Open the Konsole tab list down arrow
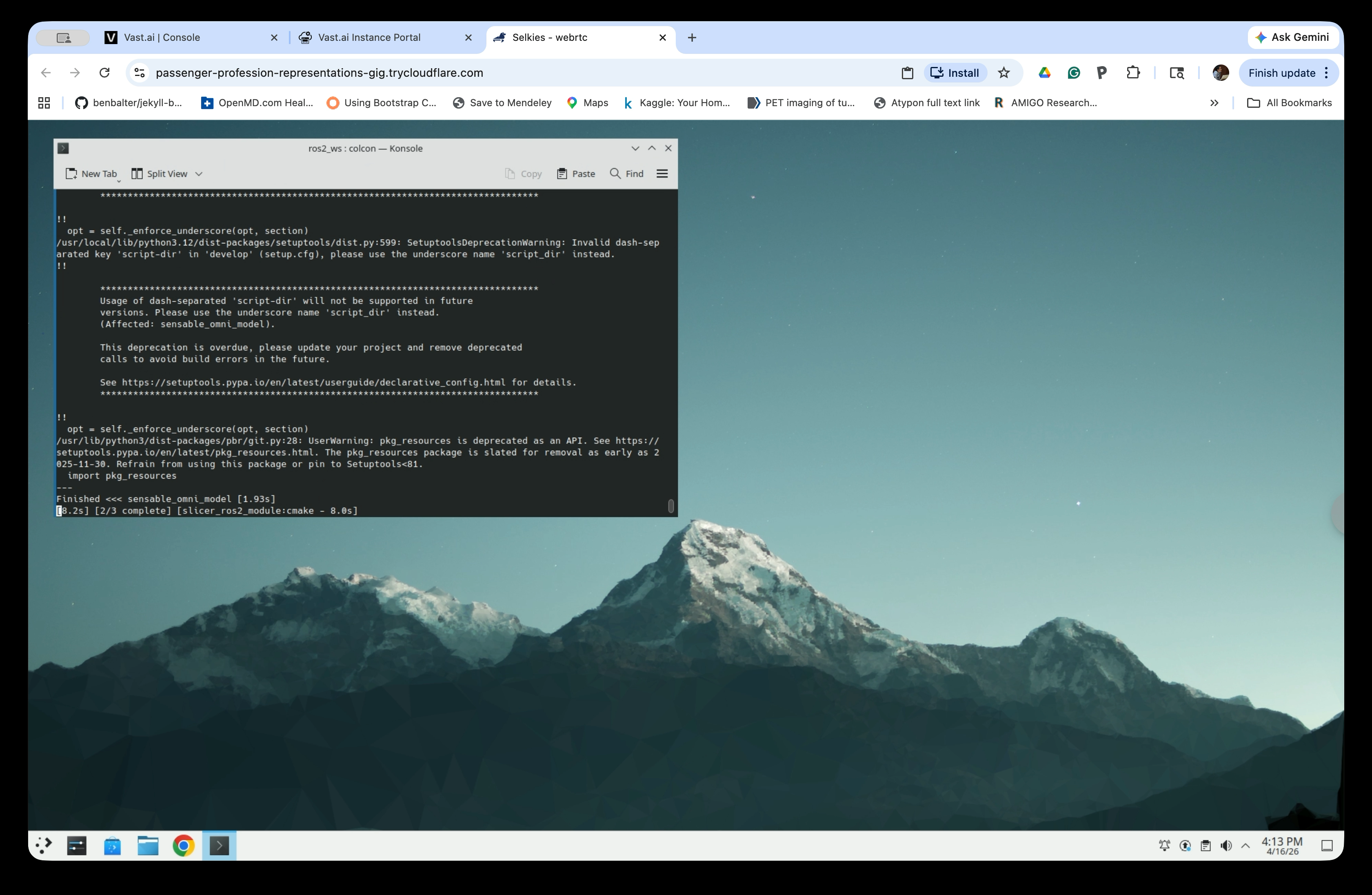Screen dimensions: 1372x895 (x=635, y=148)
